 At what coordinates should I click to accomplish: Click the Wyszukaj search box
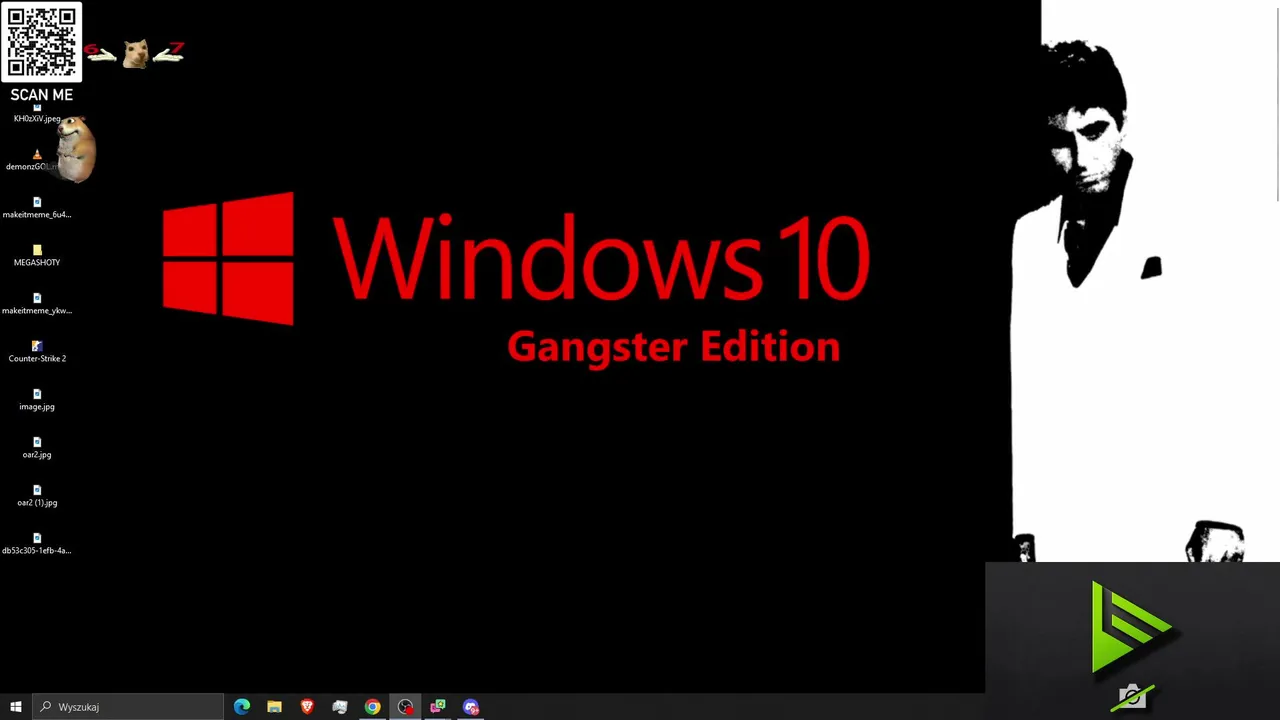(127, 707)
